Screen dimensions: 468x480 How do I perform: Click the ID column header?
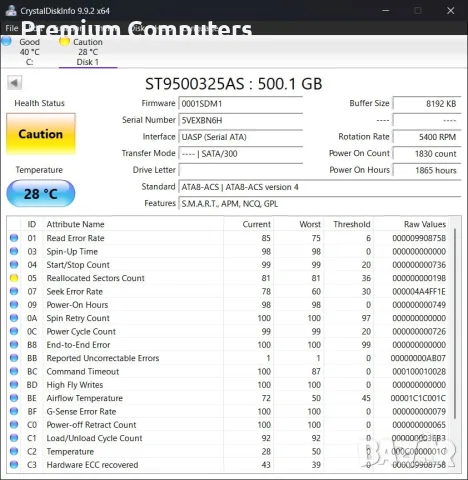click(x=32, y=224)
